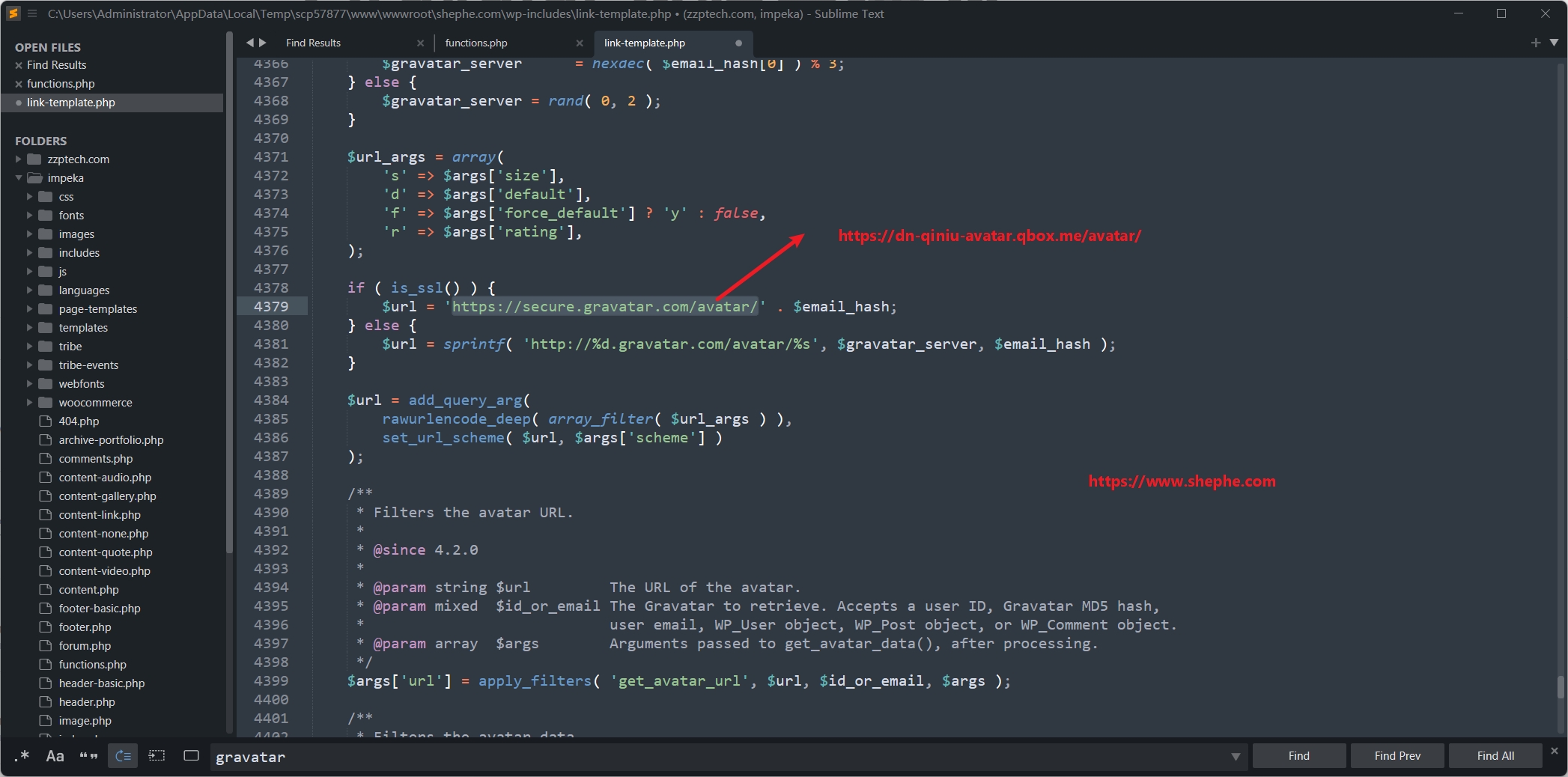The width and height of the screenshot is (1568, 777).
Task: Toggle whole word matching option
Action: 88,756
